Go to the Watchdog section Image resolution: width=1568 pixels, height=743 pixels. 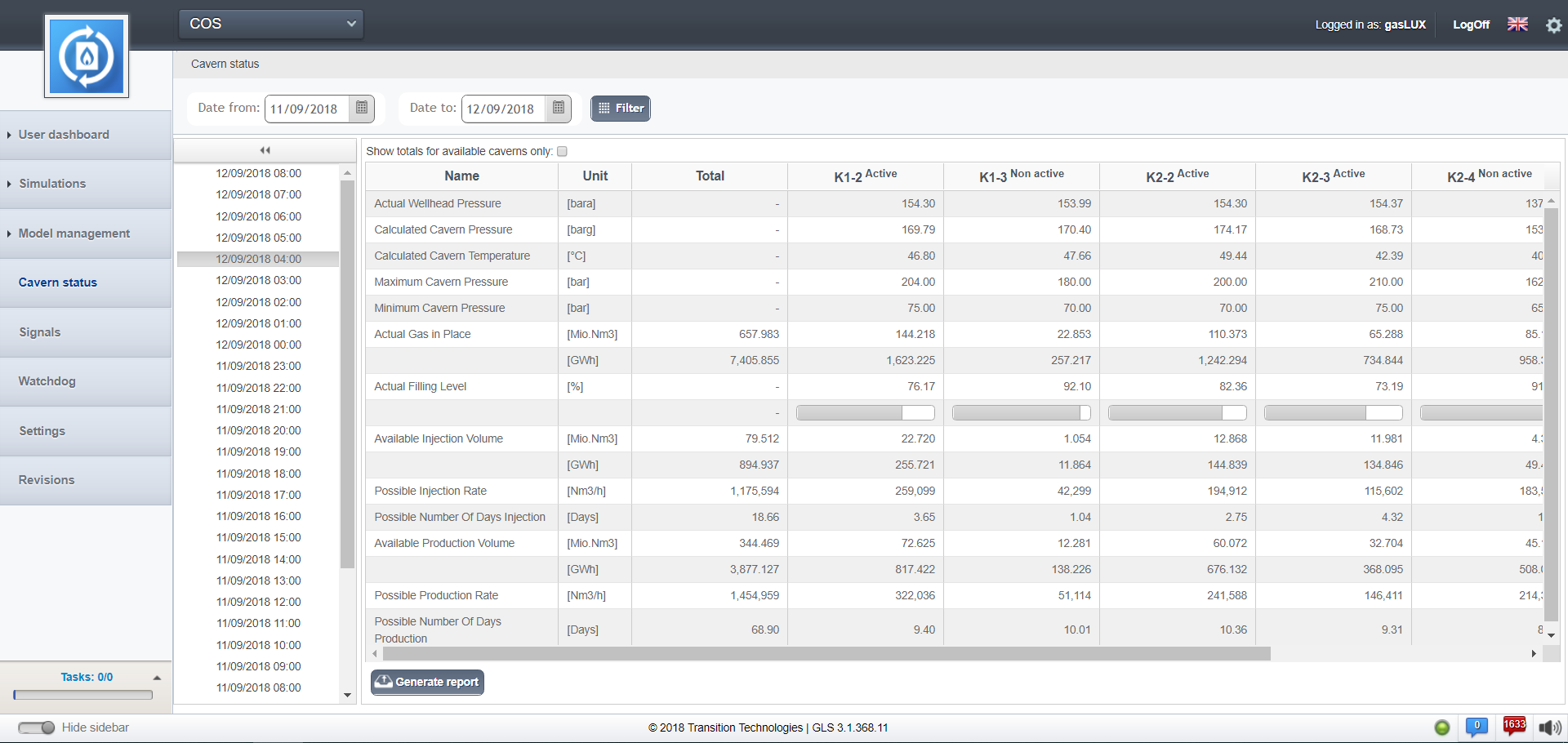(47, 381)
